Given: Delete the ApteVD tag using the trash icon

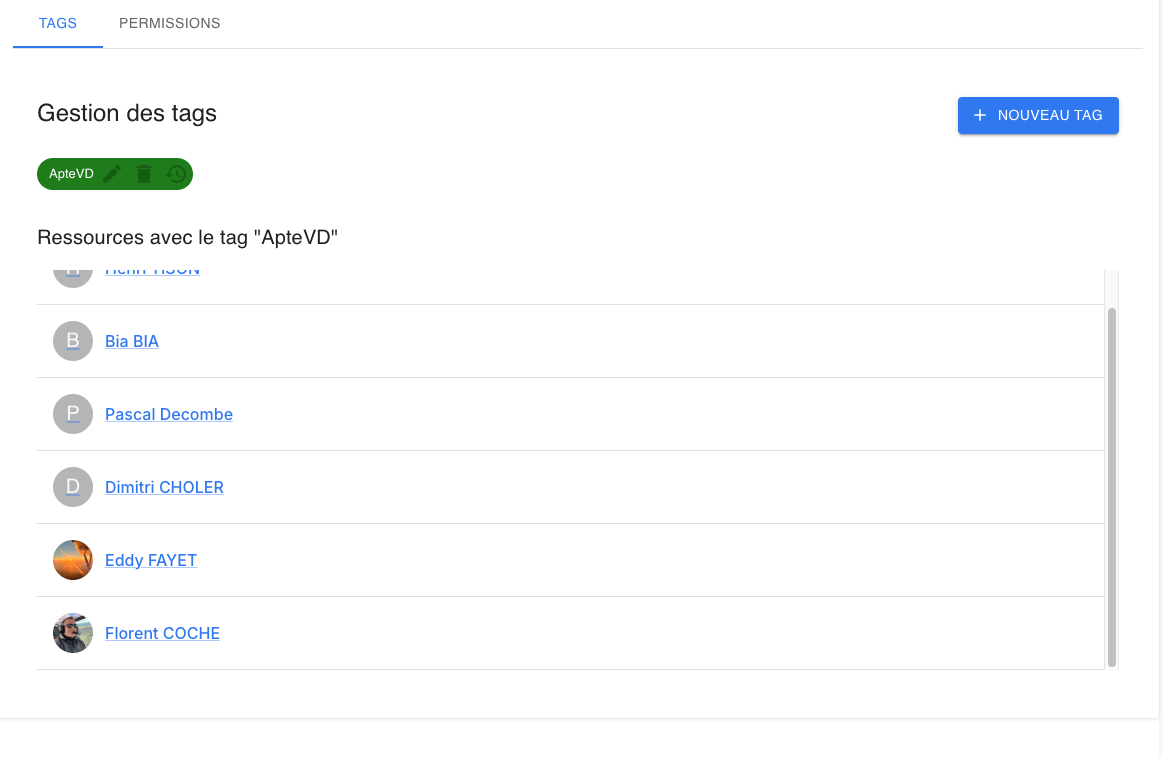Looking at the screenshot, I should [x=144, y=174].
